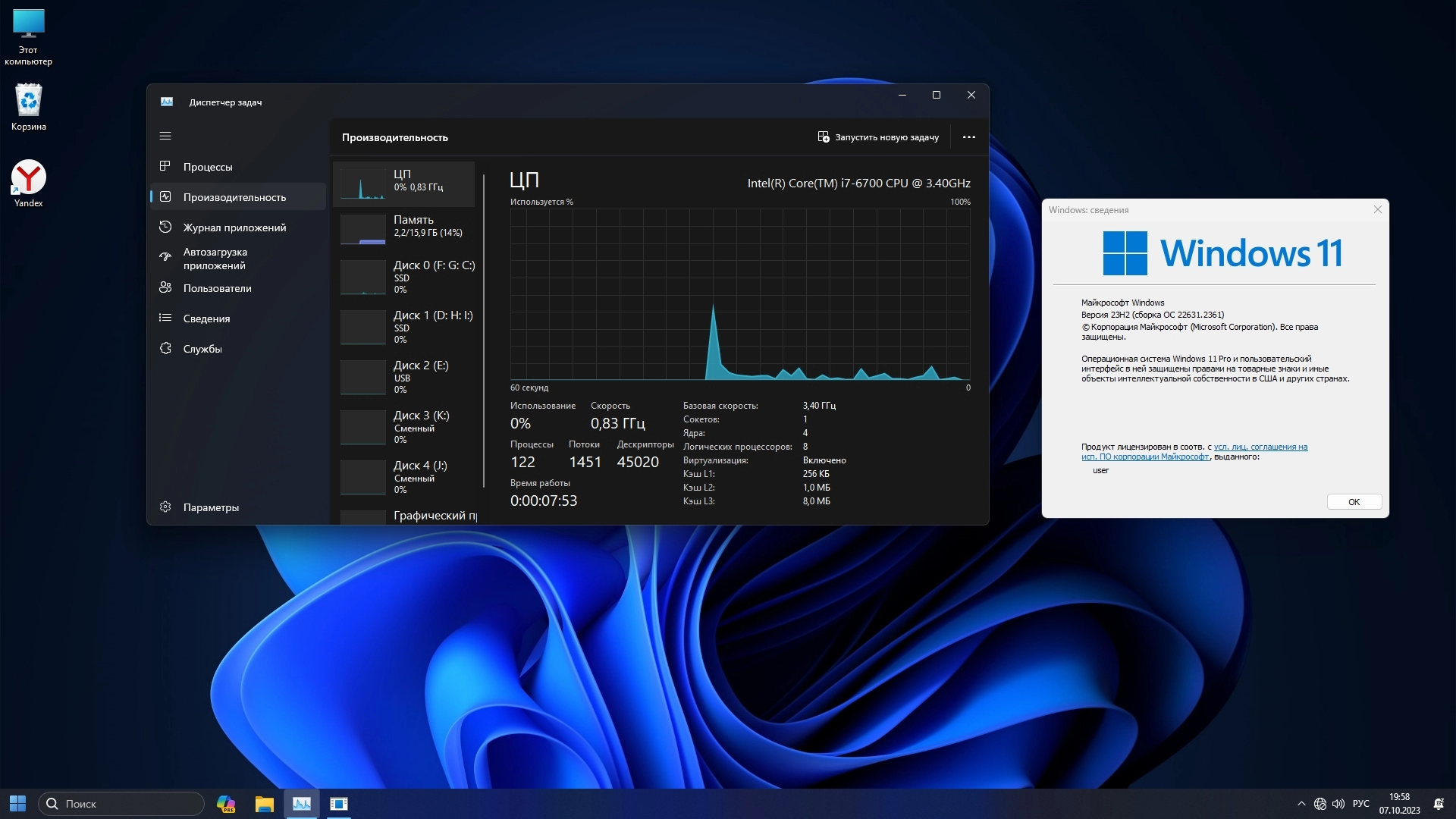Open the App history page
Screen dimensions: 1456x819
click(x=234, y=227)
